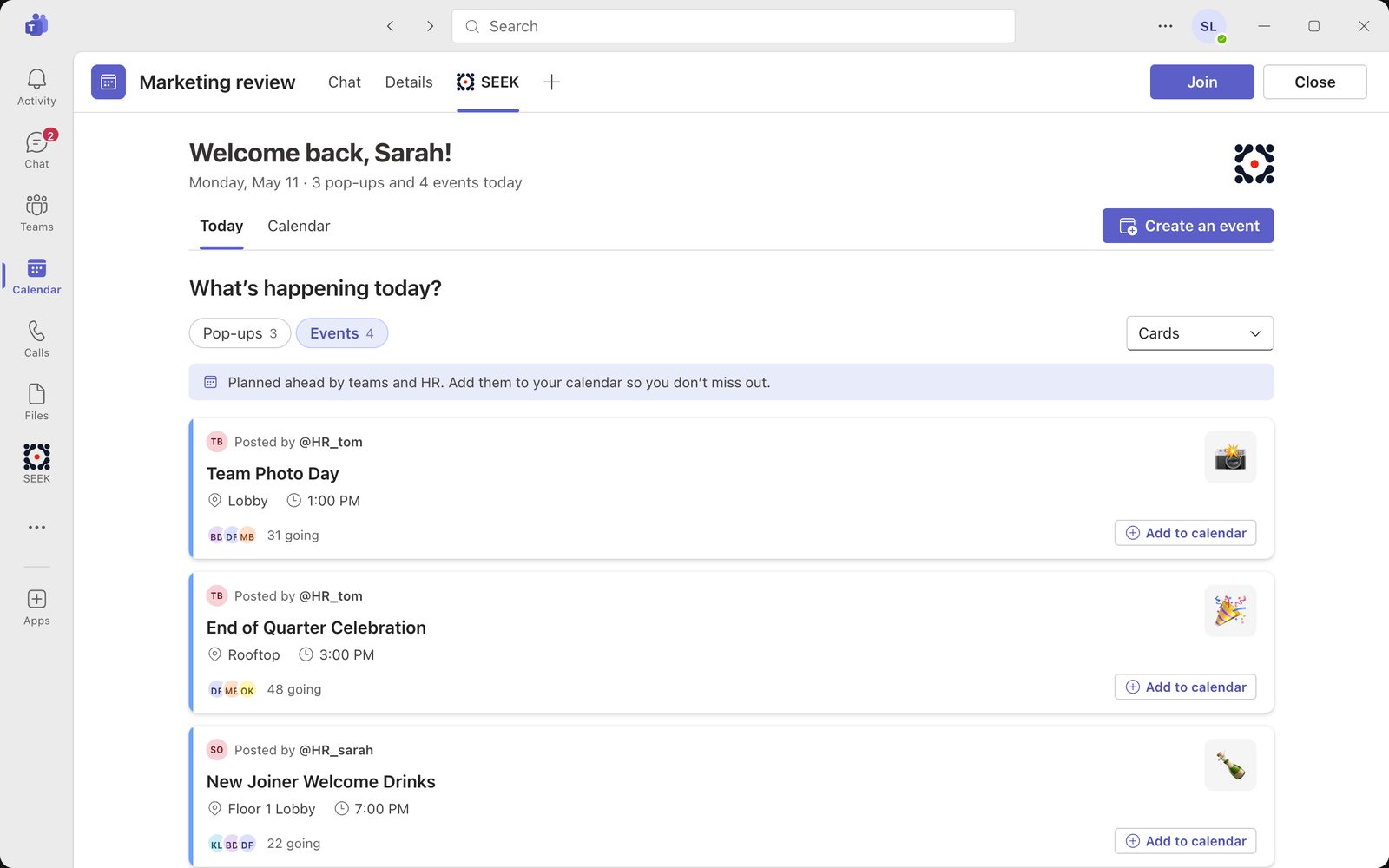Click the 48 going attendee avatars
Viewport: 1389px width, 868px height.
(x=232, y=690)
